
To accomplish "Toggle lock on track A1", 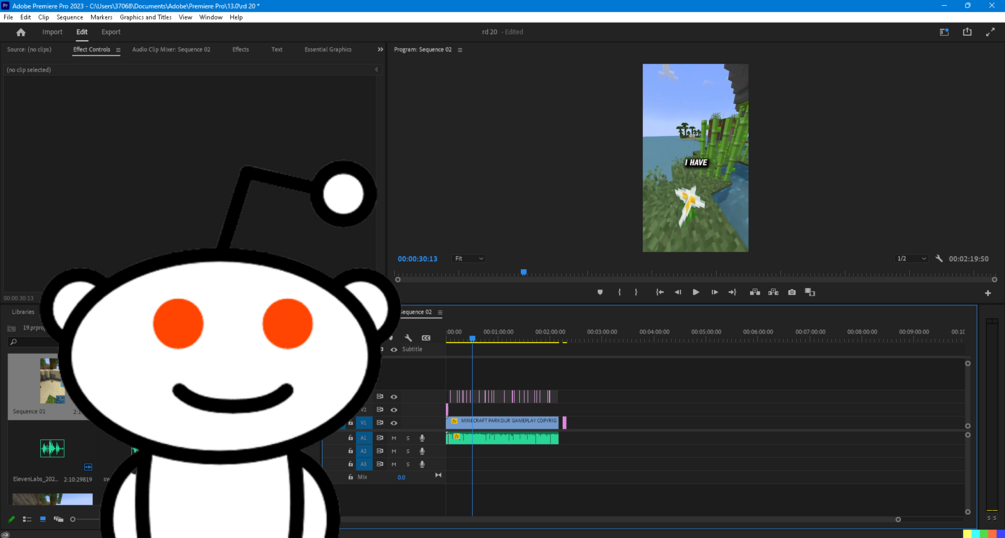I will tap(351, 438).
